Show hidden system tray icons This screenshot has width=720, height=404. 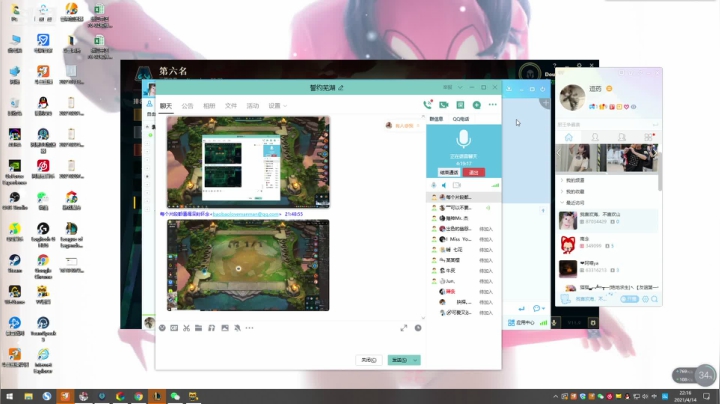pos(555,396)
